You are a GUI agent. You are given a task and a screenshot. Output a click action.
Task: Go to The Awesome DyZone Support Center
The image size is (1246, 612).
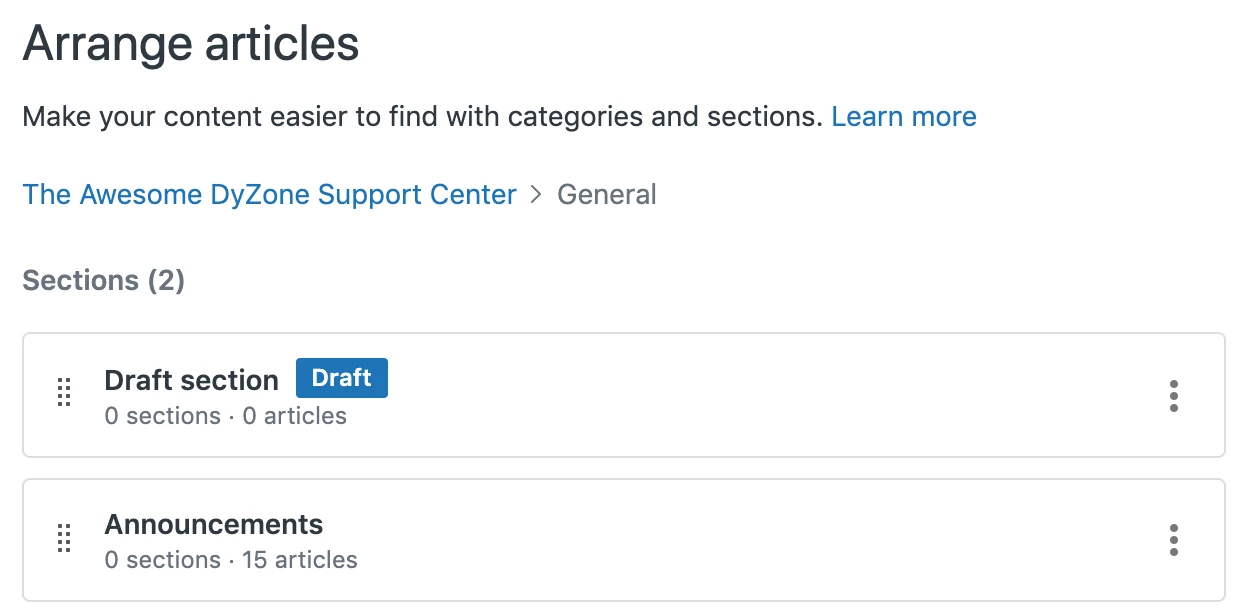click(x=269, y=194)
